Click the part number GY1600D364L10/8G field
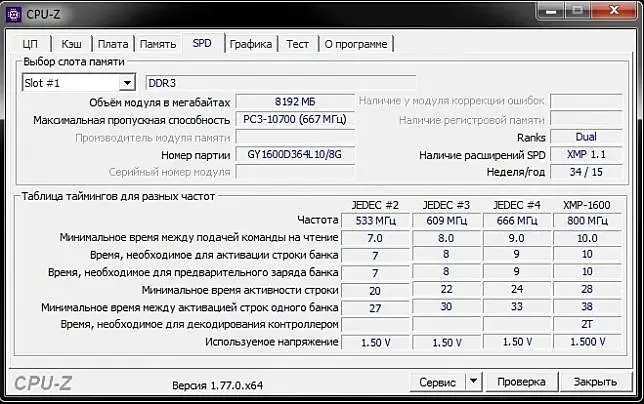Image resolution: width=644 pixels, height=404 pixels. tap(295, 155)
